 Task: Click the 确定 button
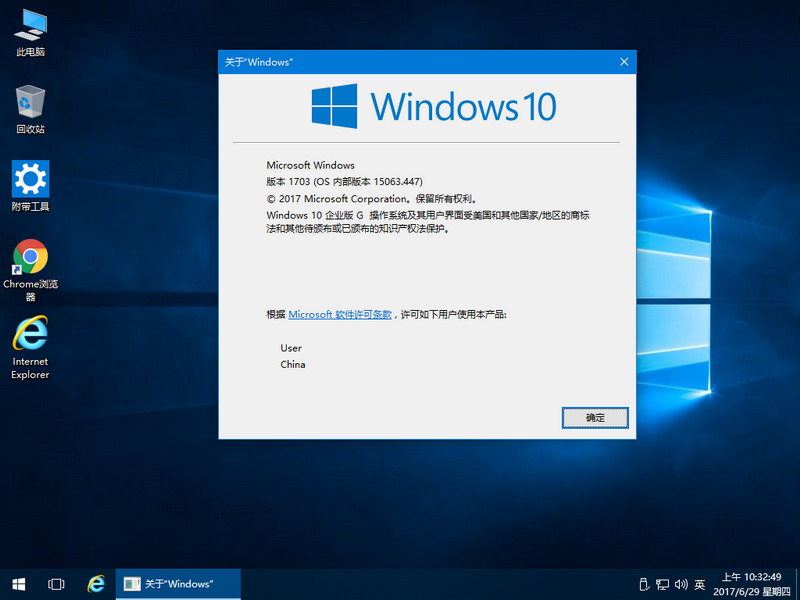pos(595,418)
